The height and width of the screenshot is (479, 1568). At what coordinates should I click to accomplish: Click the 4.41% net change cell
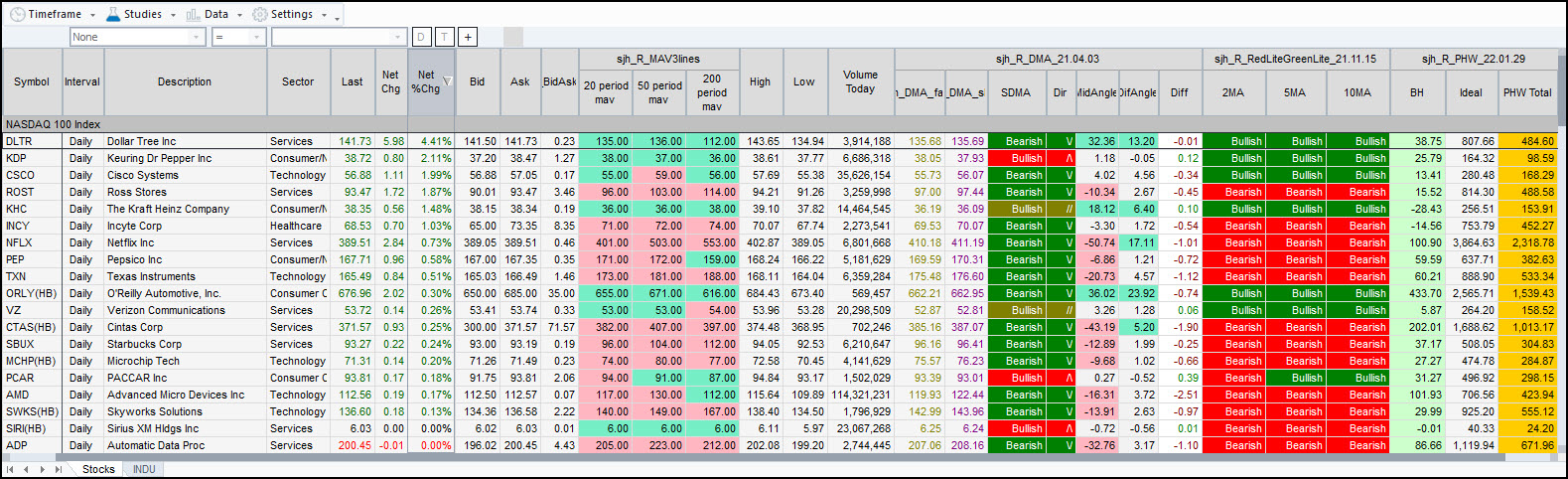click(x=430, y=141)
